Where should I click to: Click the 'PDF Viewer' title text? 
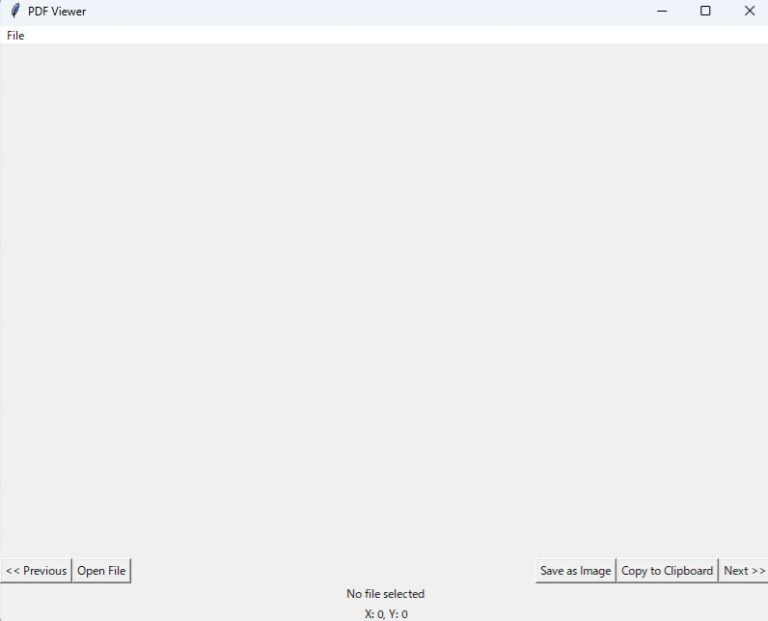pos(57,12)
